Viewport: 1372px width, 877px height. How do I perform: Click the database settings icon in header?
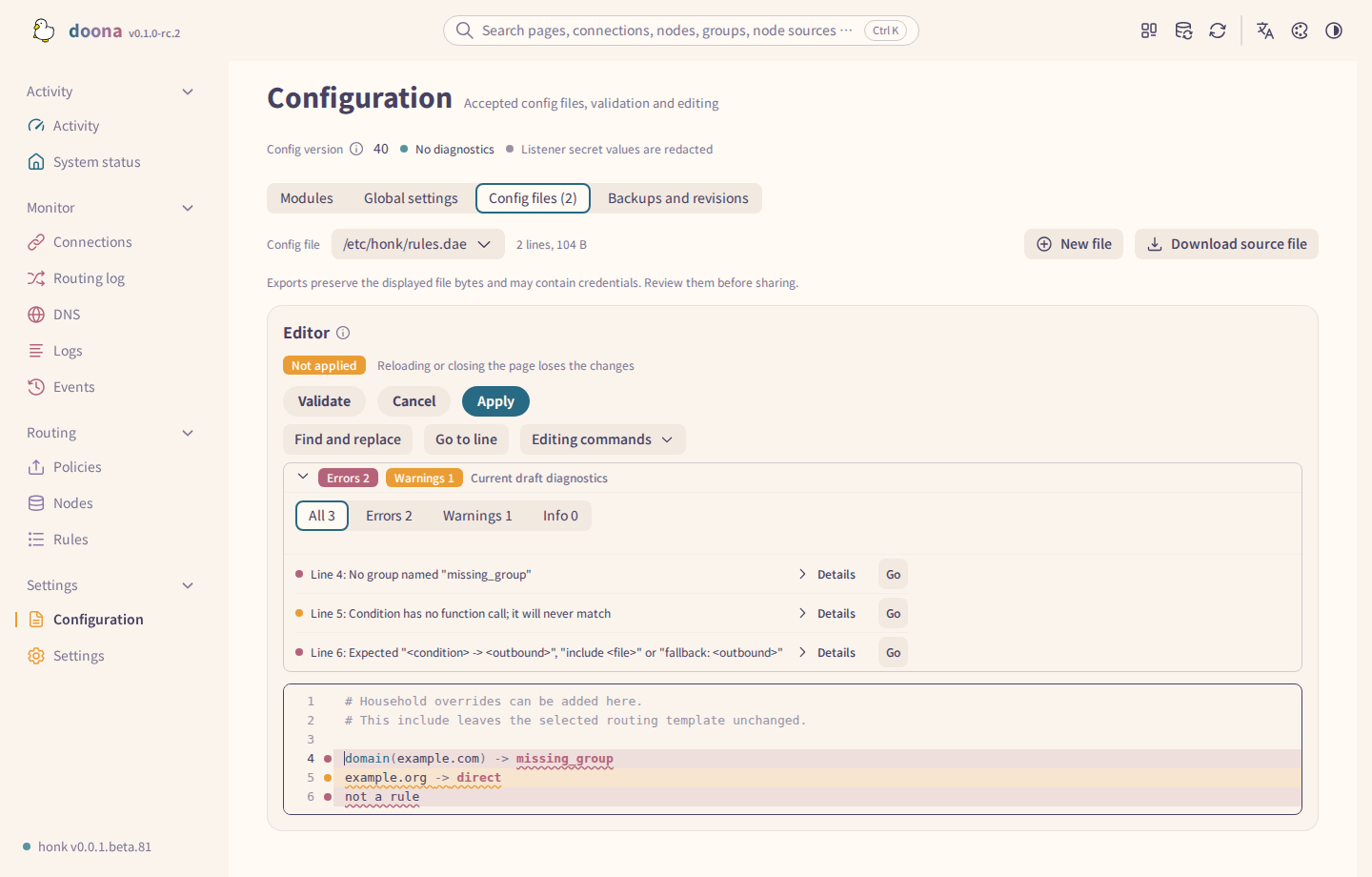click(x=1183, y=31)
